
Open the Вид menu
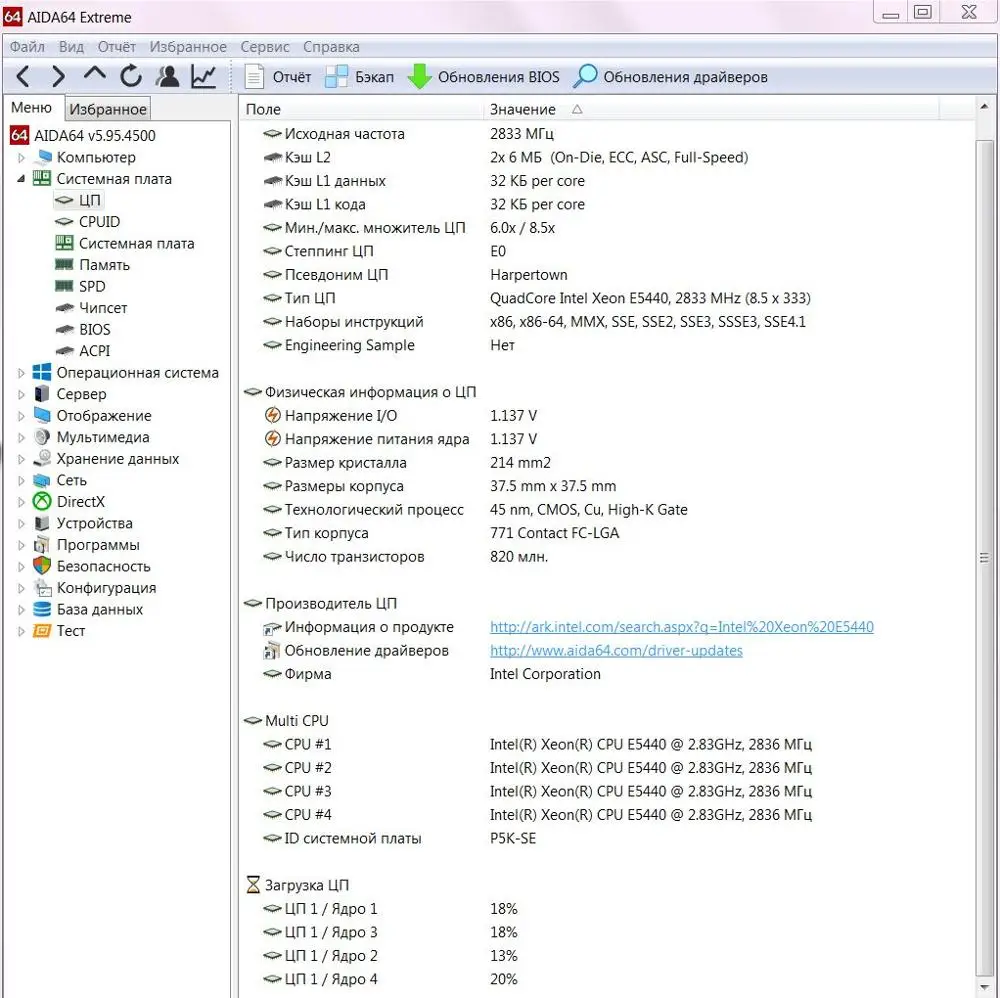(x=71, y=47)
